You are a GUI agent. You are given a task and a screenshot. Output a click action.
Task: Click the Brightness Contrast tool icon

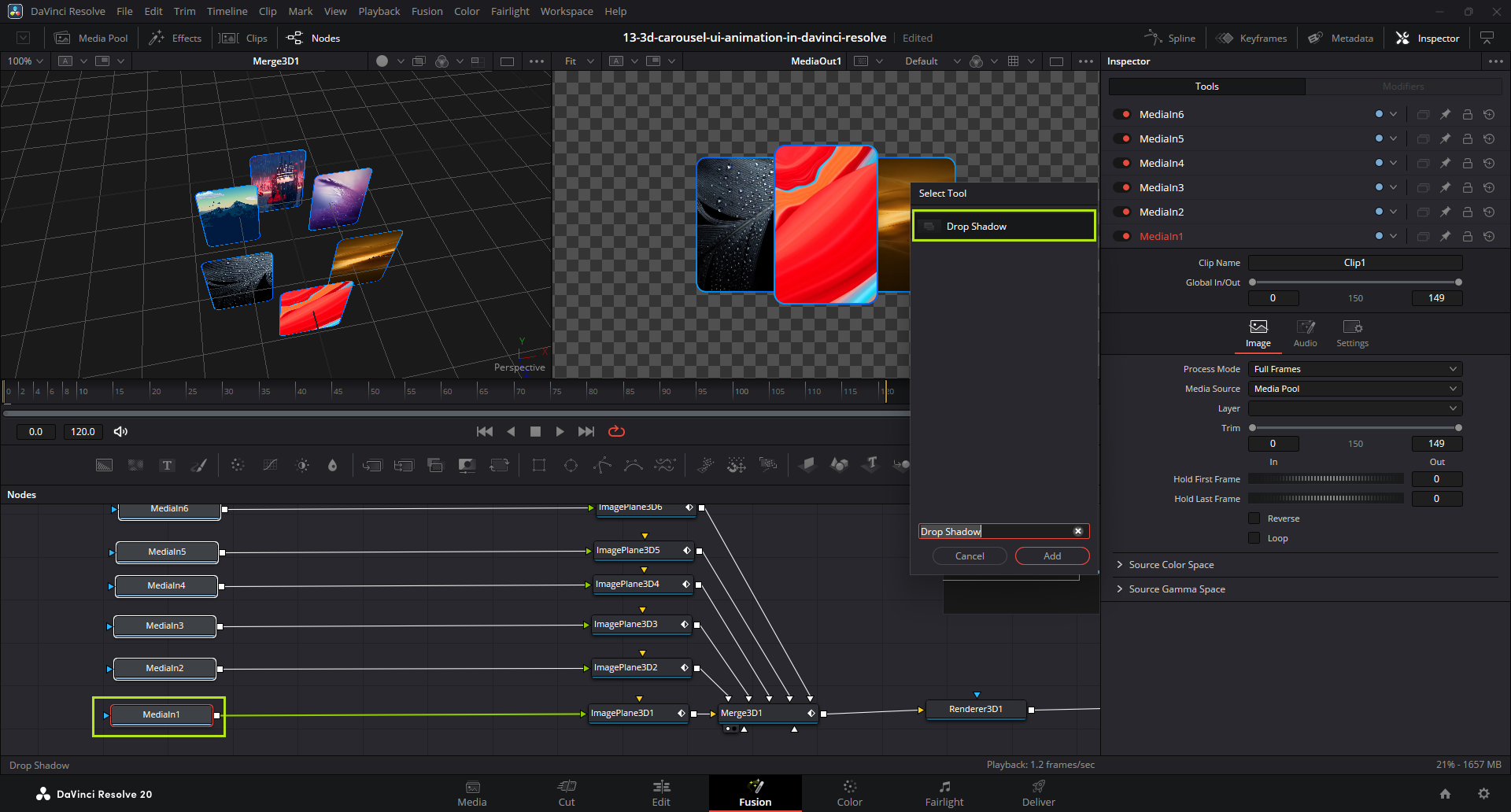pyautogui.click(x=302, y=466)
